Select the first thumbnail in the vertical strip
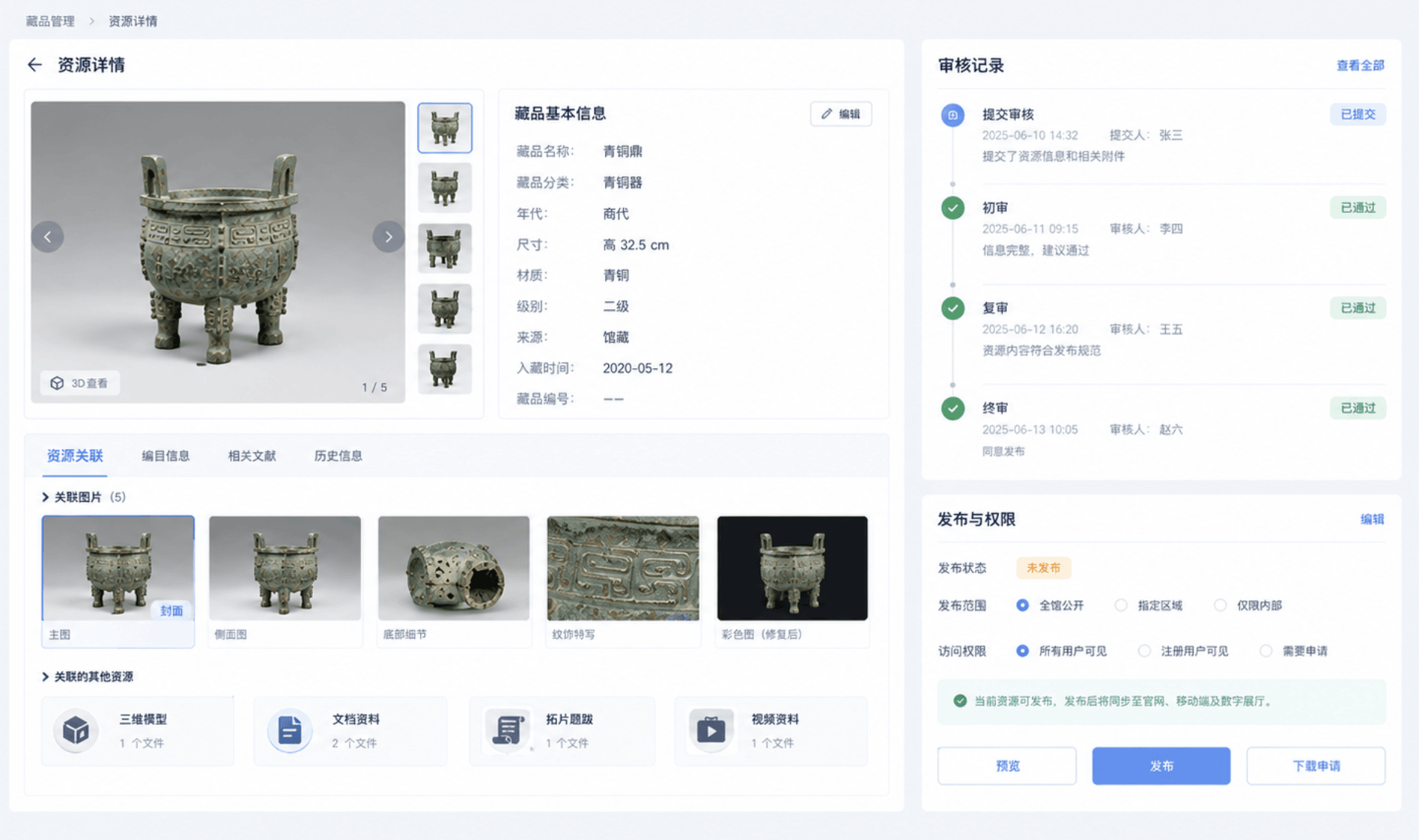 coord(445,128)
